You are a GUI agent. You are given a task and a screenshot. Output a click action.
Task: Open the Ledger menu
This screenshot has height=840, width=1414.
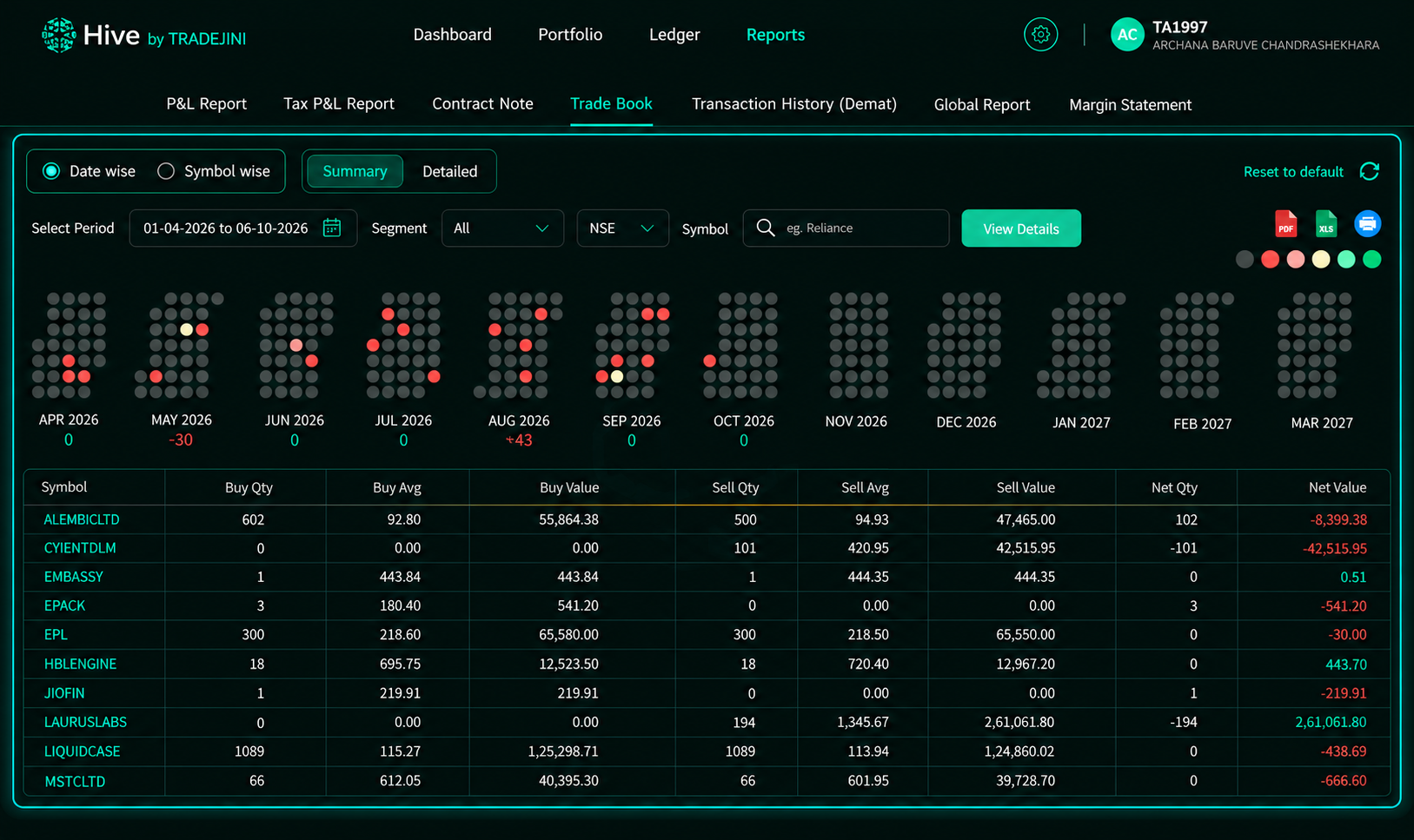(674, 35)
